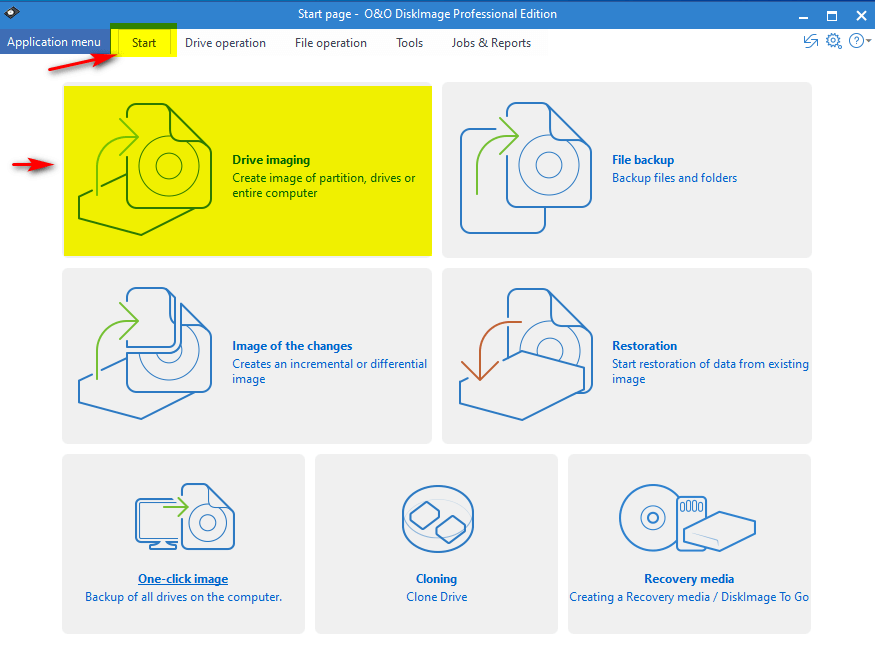Click the One-click image link
The image size is (875, 659).
tap(183, 579)
